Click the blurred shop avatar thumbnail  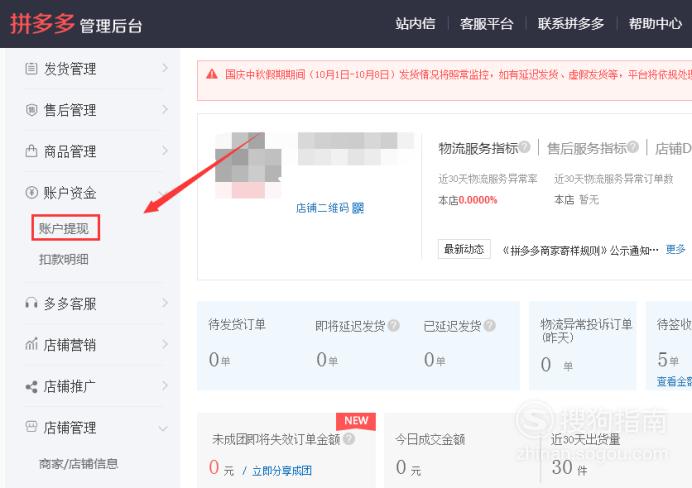248,165
